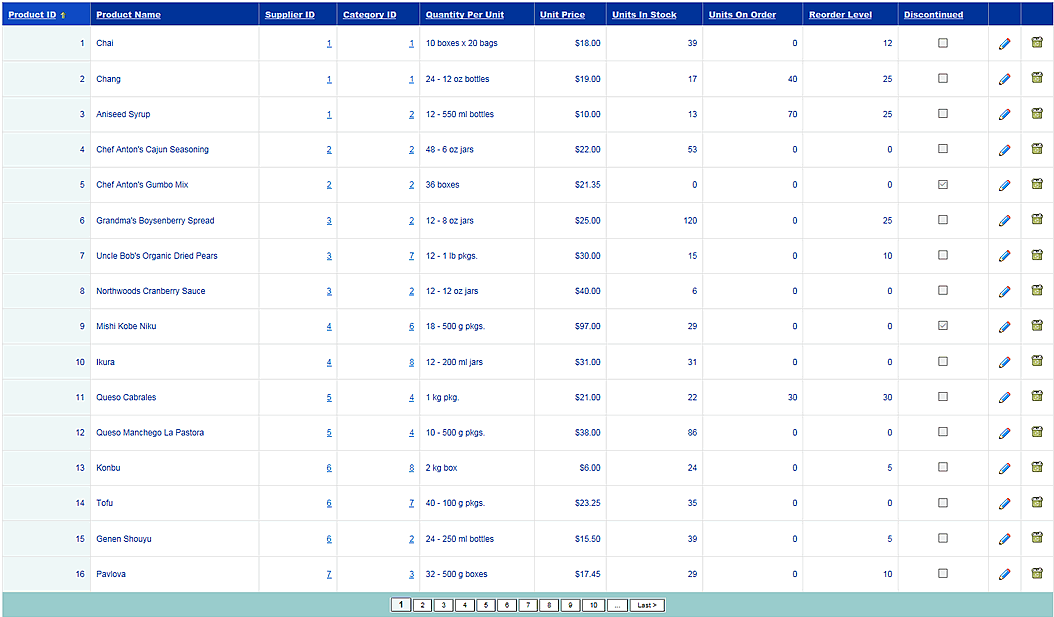The height and width of the screenshot is (617, 1054).
Task: Click delete icon for Queso Cabrales
Action: 1037,397
